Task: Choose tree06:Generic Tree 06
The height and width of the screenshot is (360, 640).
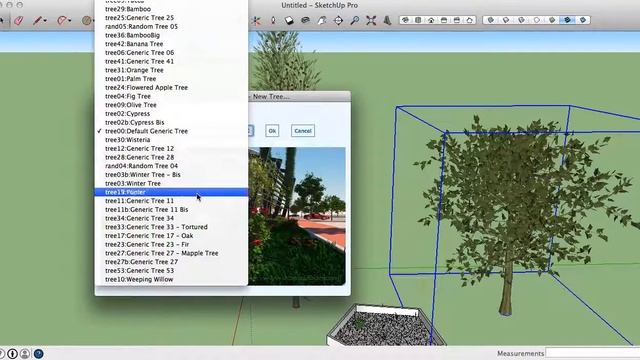Action: [x=171, y=53]
